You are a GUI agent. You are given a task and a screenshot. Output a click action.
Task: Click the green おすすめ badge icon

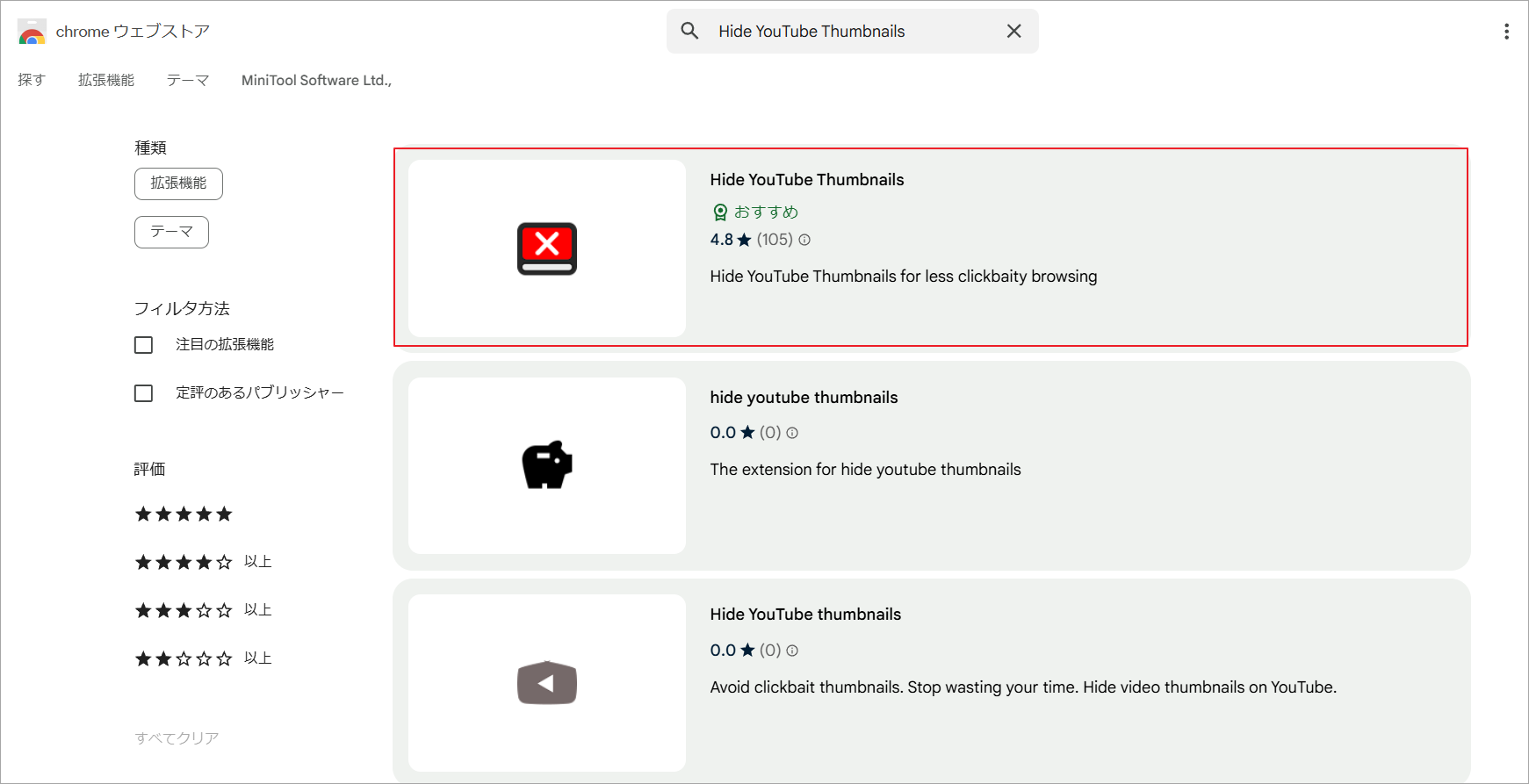click(x=720, y=212)
